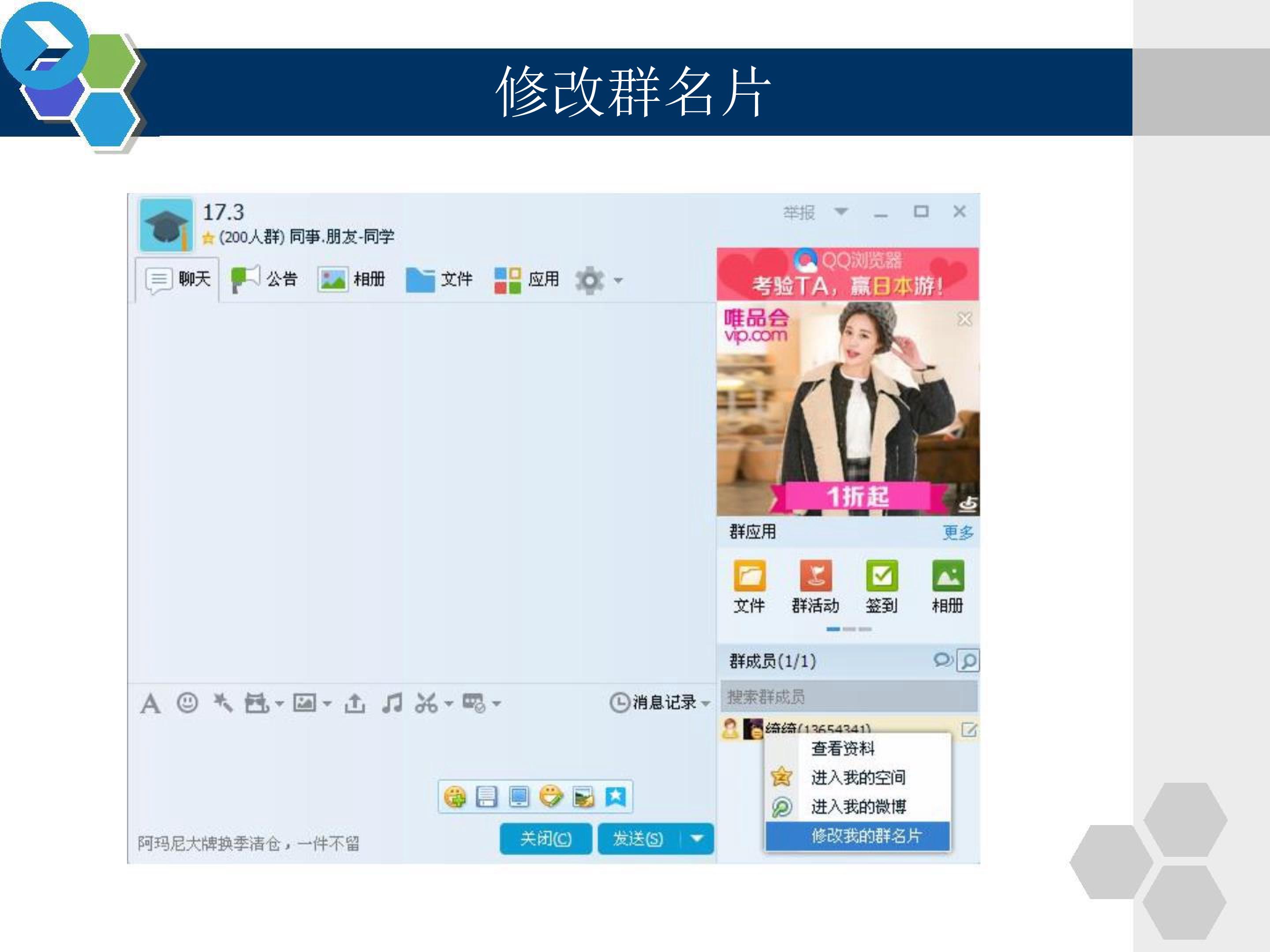Switch to the 公告 tab
Screen dimensions: 1270x952
264,279
